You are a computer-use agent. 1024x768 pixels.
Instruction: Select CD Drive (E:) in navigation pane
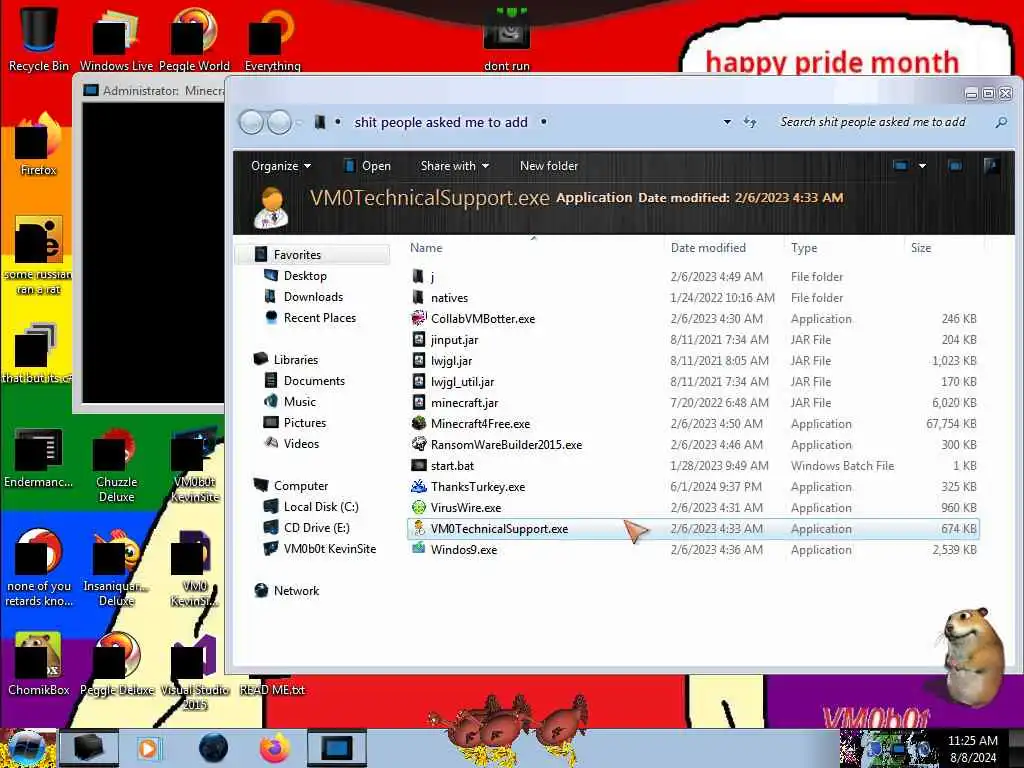(x=317, y=528)
